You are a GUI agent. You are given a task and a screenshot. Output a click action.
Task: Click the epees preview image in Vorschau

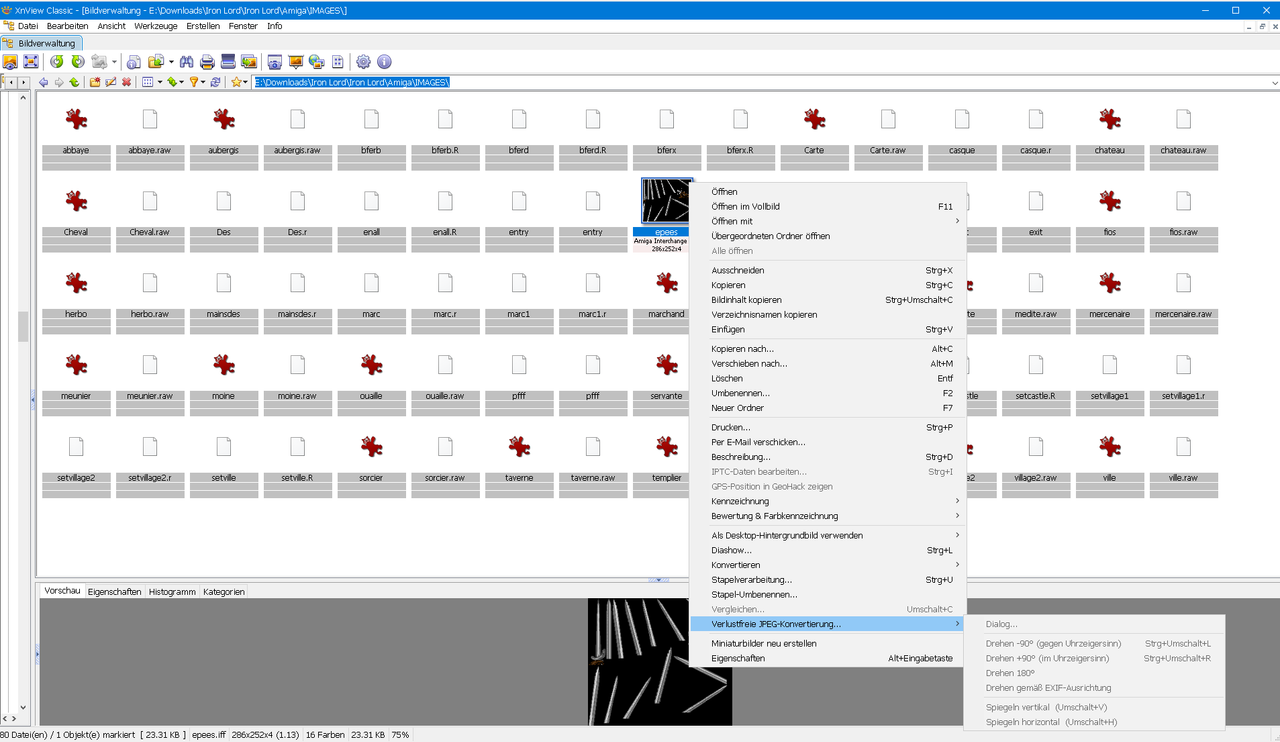coord(660,662)
